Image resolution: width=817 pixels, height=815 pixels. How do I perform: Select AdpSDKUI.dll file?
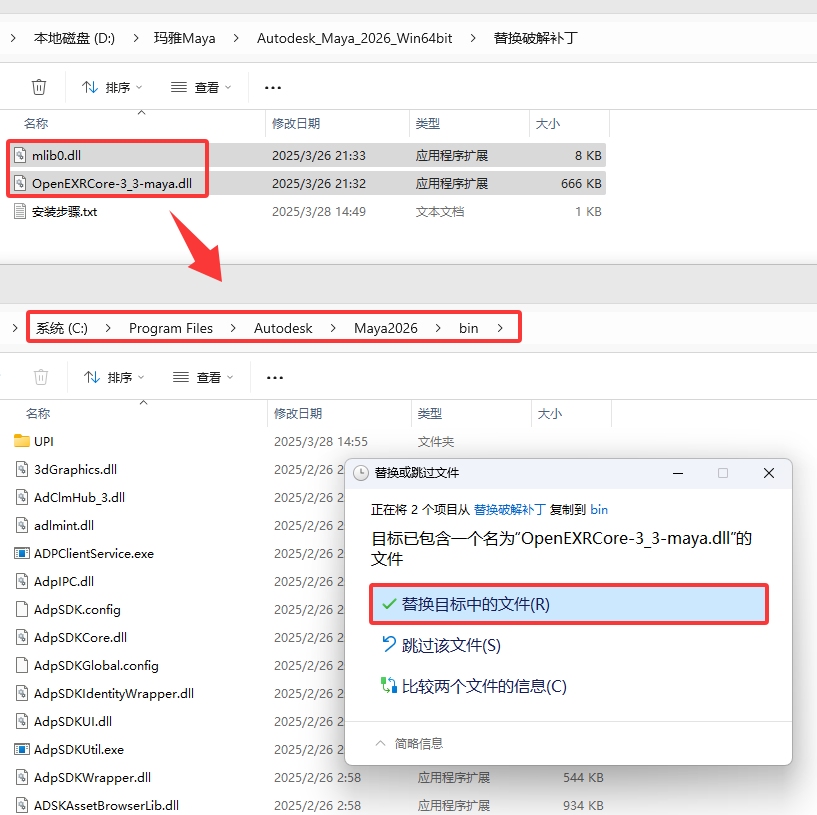(73, 721)
